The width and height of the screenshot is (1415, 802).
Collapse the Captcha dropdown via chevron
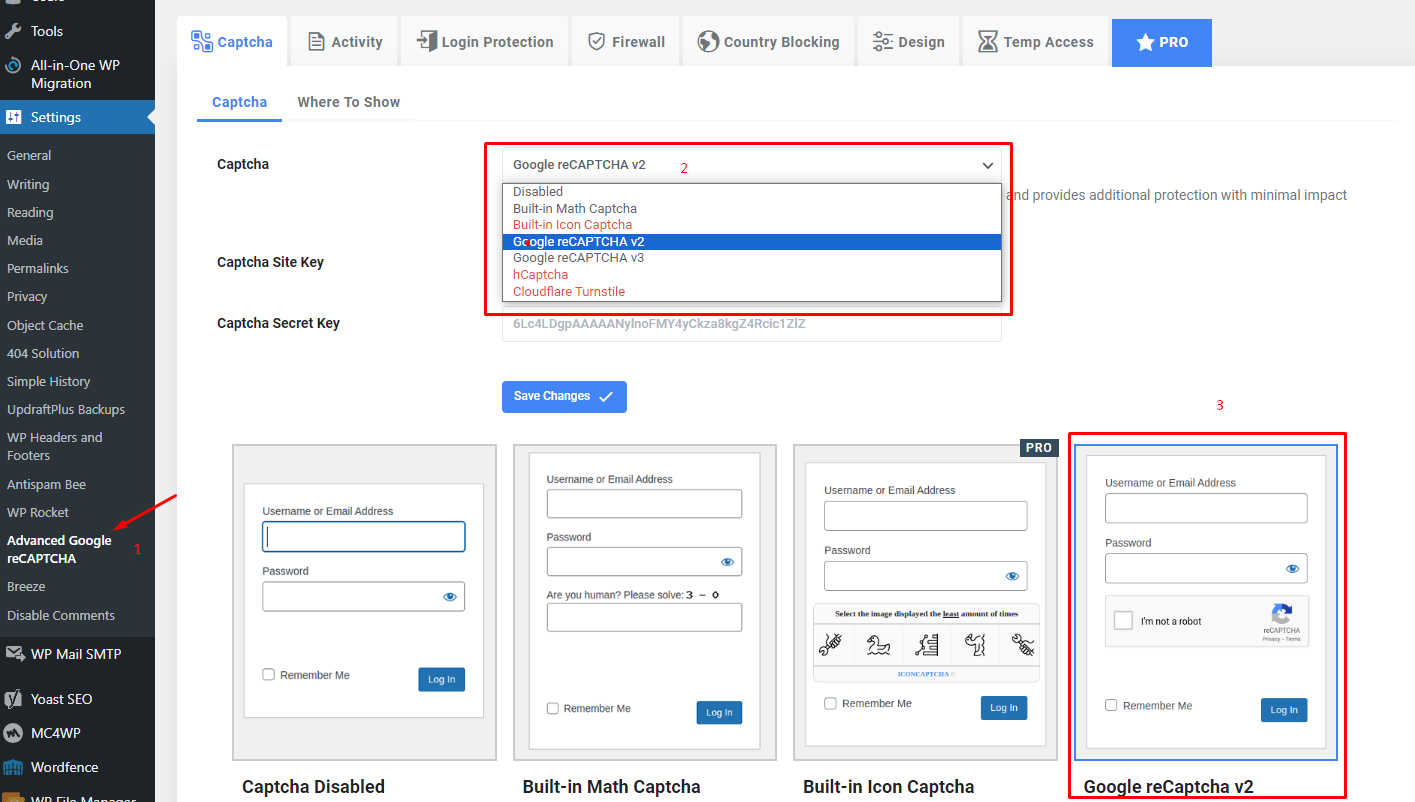[987, 165]
